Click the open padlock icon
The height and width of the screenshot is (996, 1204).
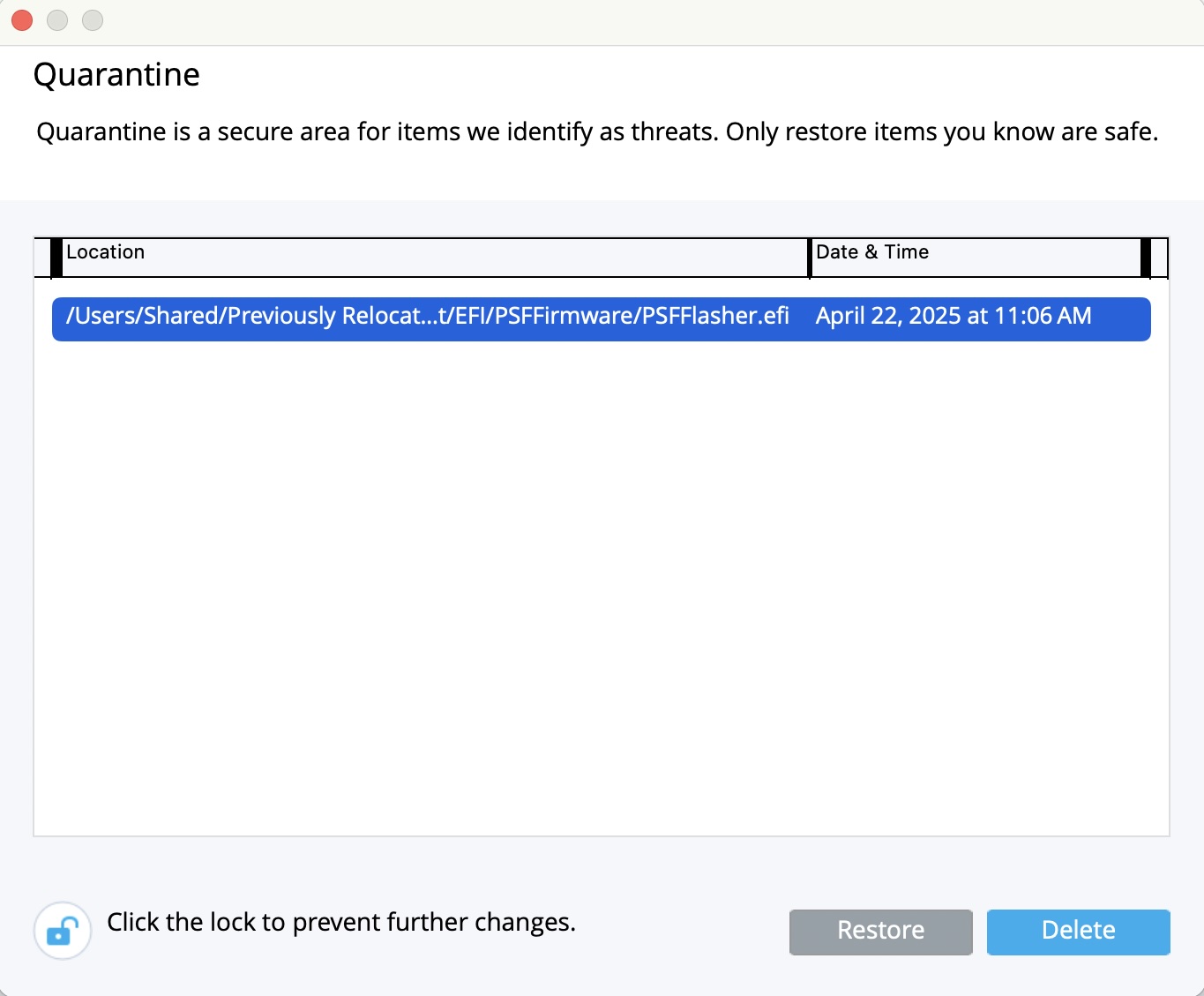click(63, 930)
